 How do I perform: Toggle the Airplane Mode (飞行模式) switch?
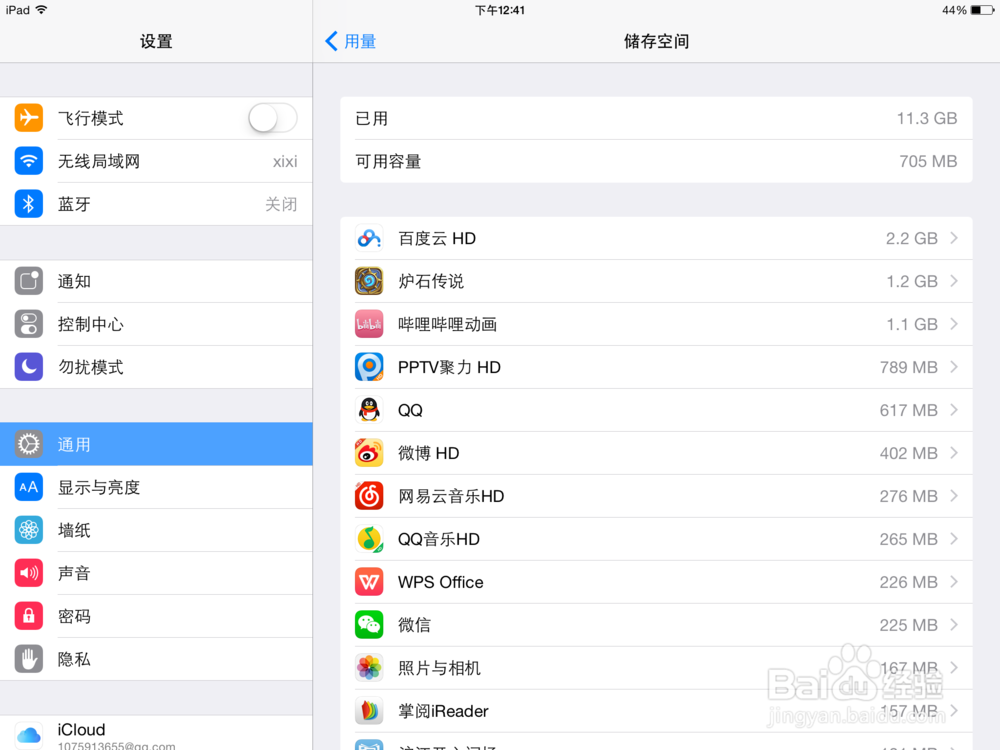tap(272, 118)
